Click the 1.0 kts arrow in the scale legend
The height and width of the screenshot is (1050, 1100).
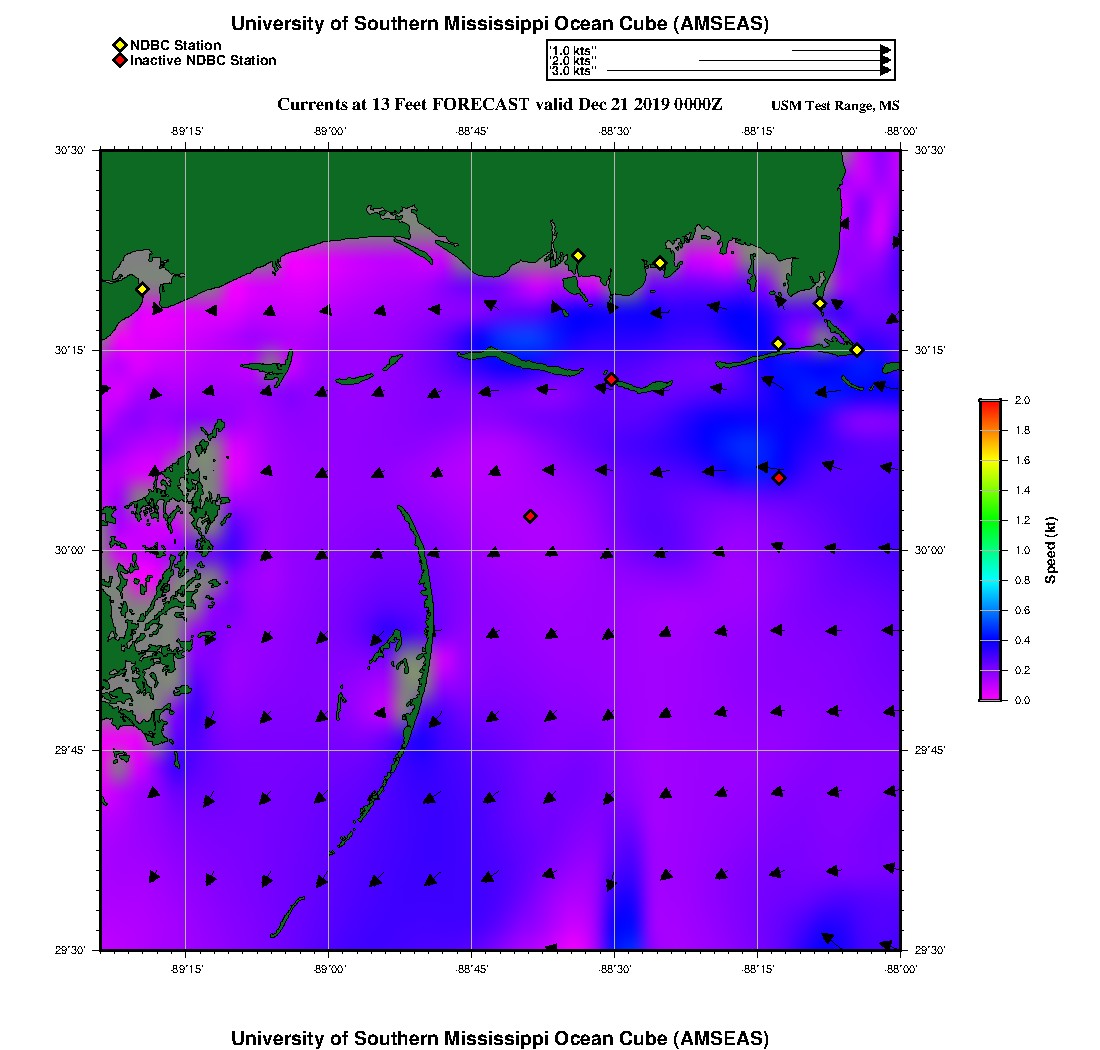click(x=840, y=50)
